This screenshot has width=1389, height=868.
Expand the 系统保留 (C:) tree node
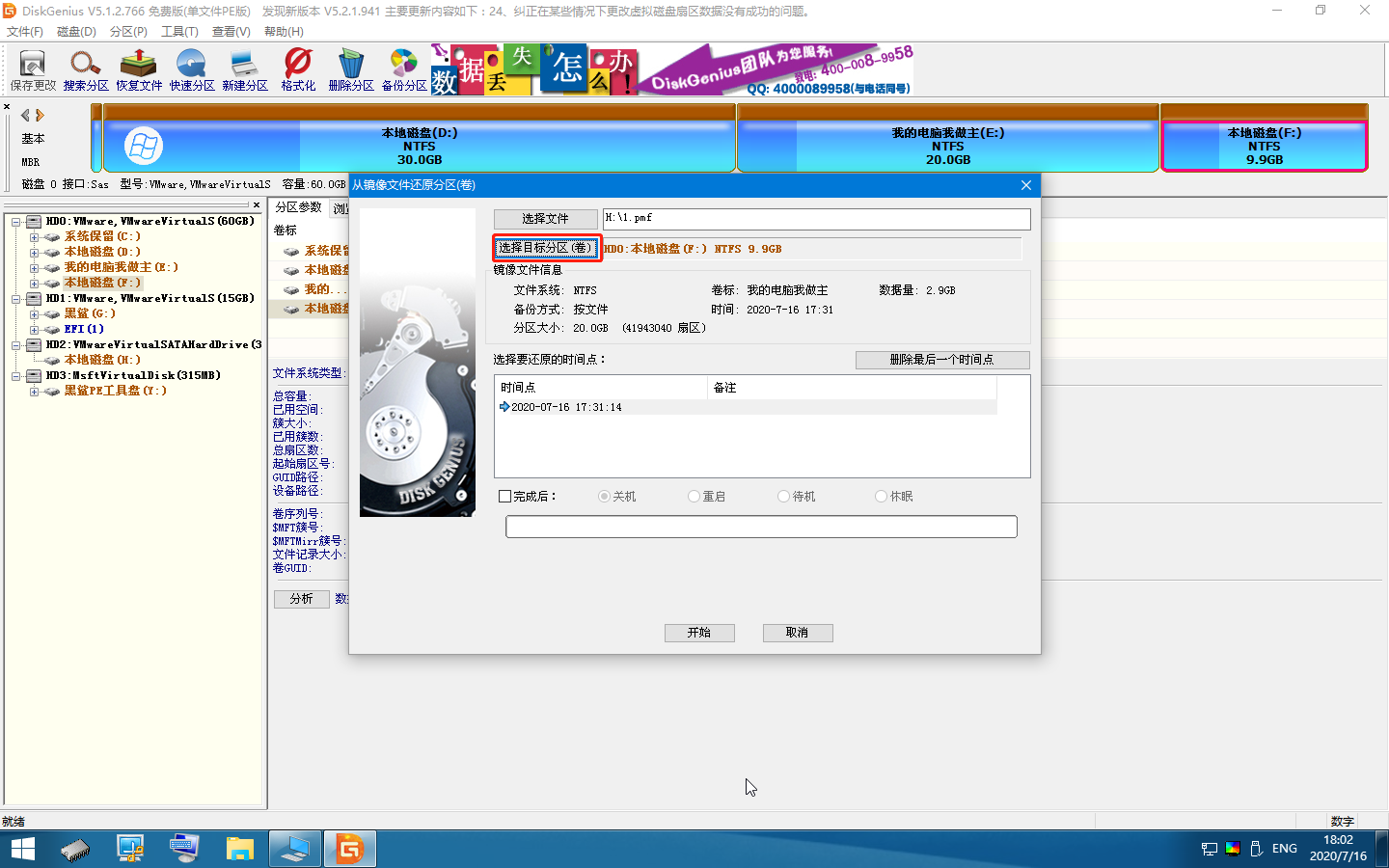point(34,237)
